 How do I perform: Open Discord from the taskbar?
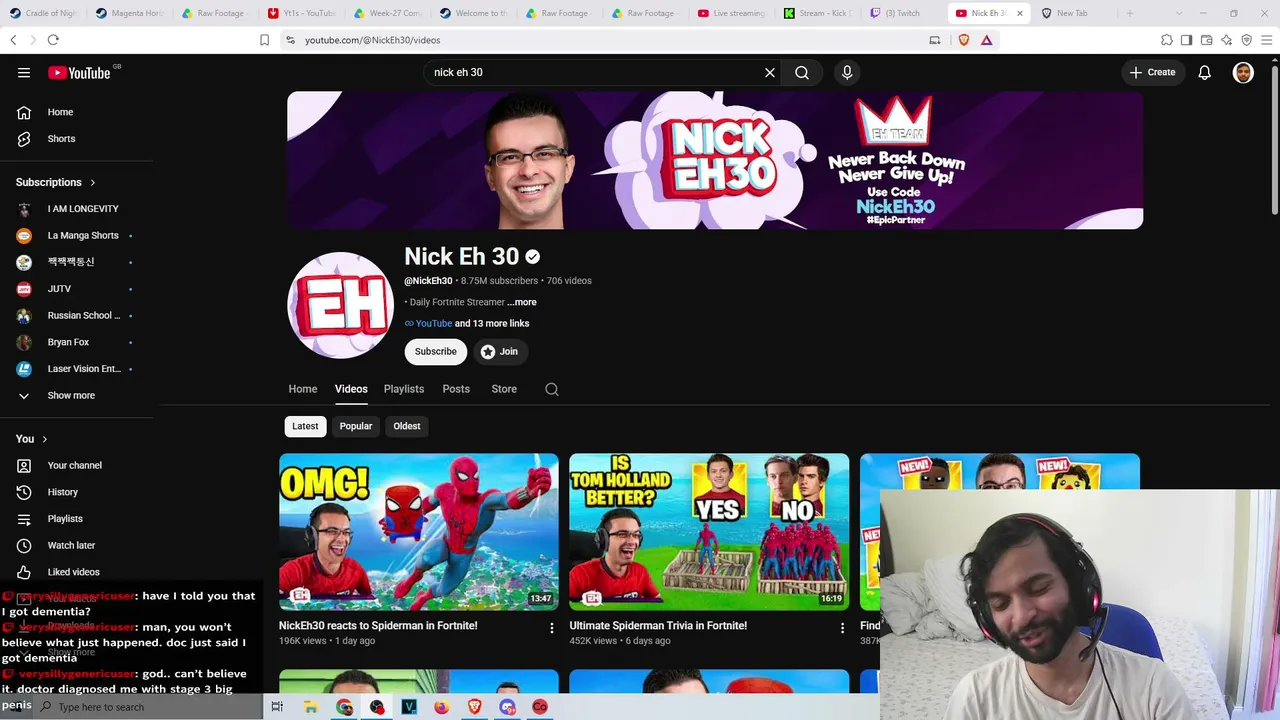(507, 707)
